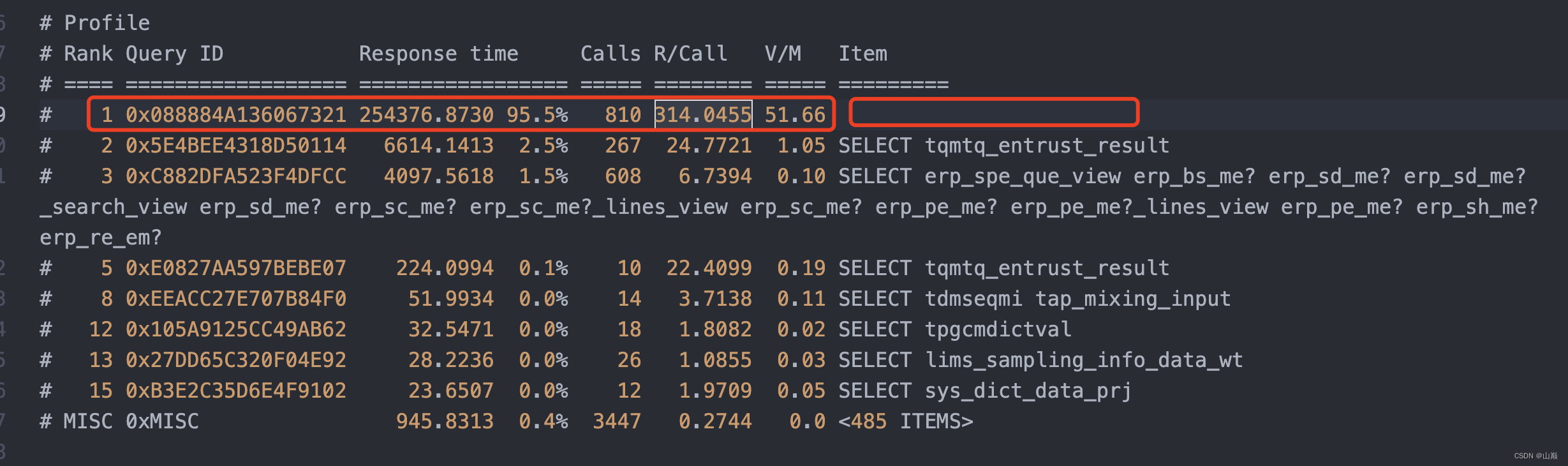Screen dimensions: 1568x466
Task: Select query ID 0xC882DFA523F4DFCC
Action: point(236,176)
